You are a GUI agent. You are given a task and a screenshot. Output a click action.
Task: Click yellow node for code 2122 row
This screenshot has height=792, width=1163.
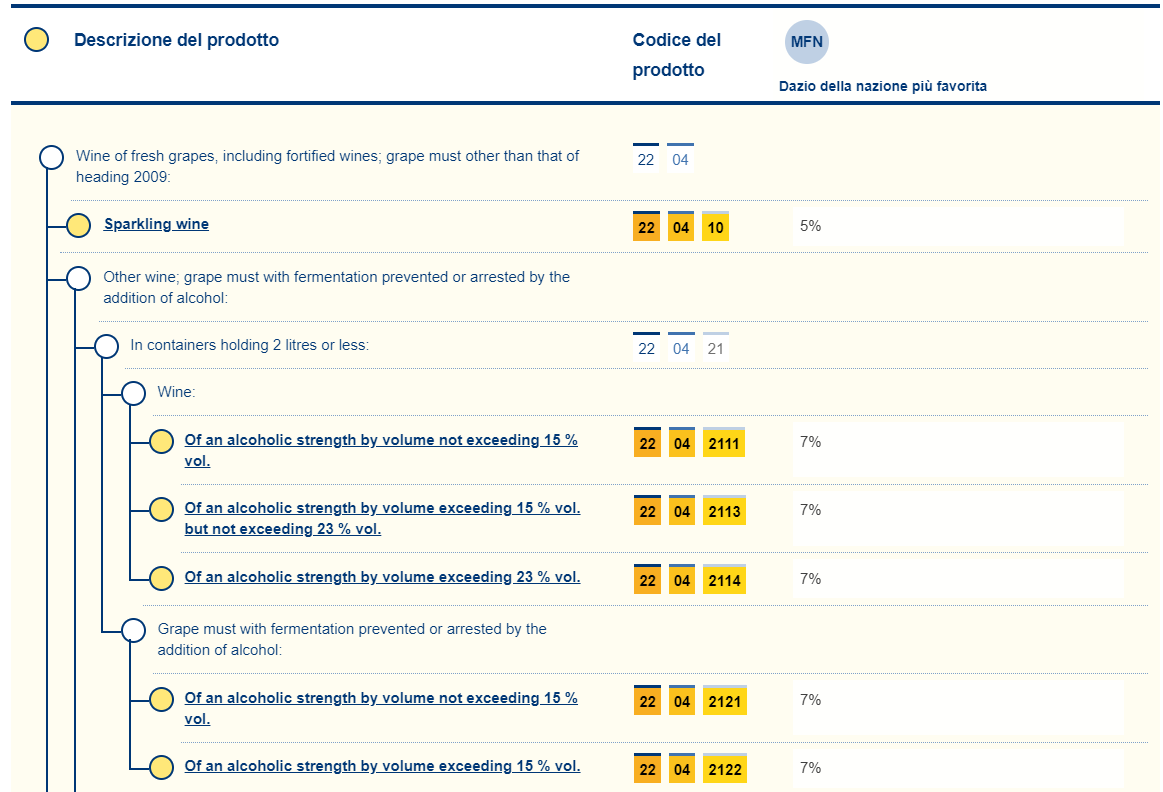[161, 768]
